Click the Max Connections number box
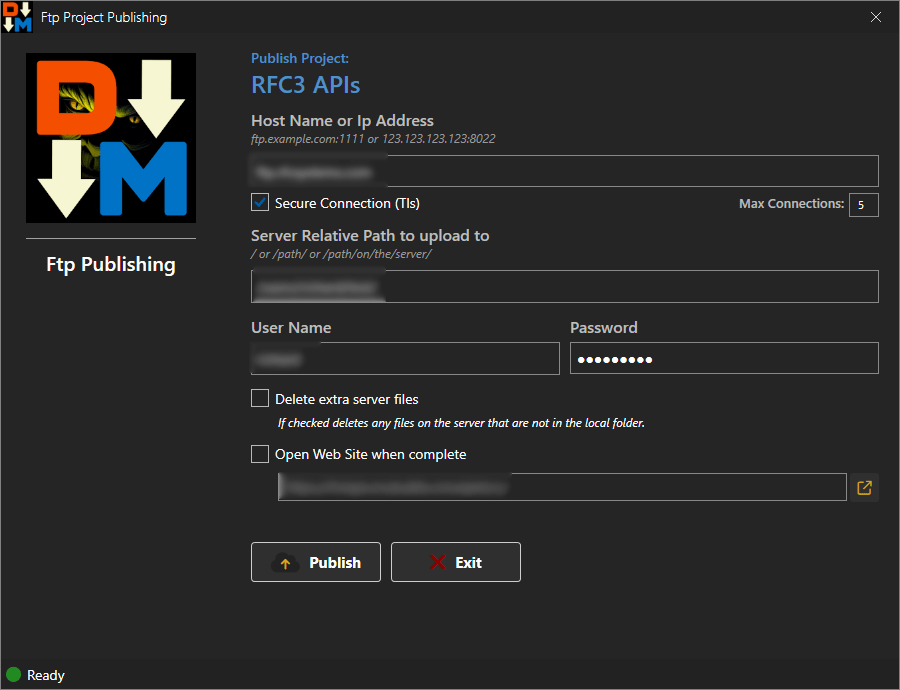The width and height of the screenshot is (900, 690). tap(863, 205)
